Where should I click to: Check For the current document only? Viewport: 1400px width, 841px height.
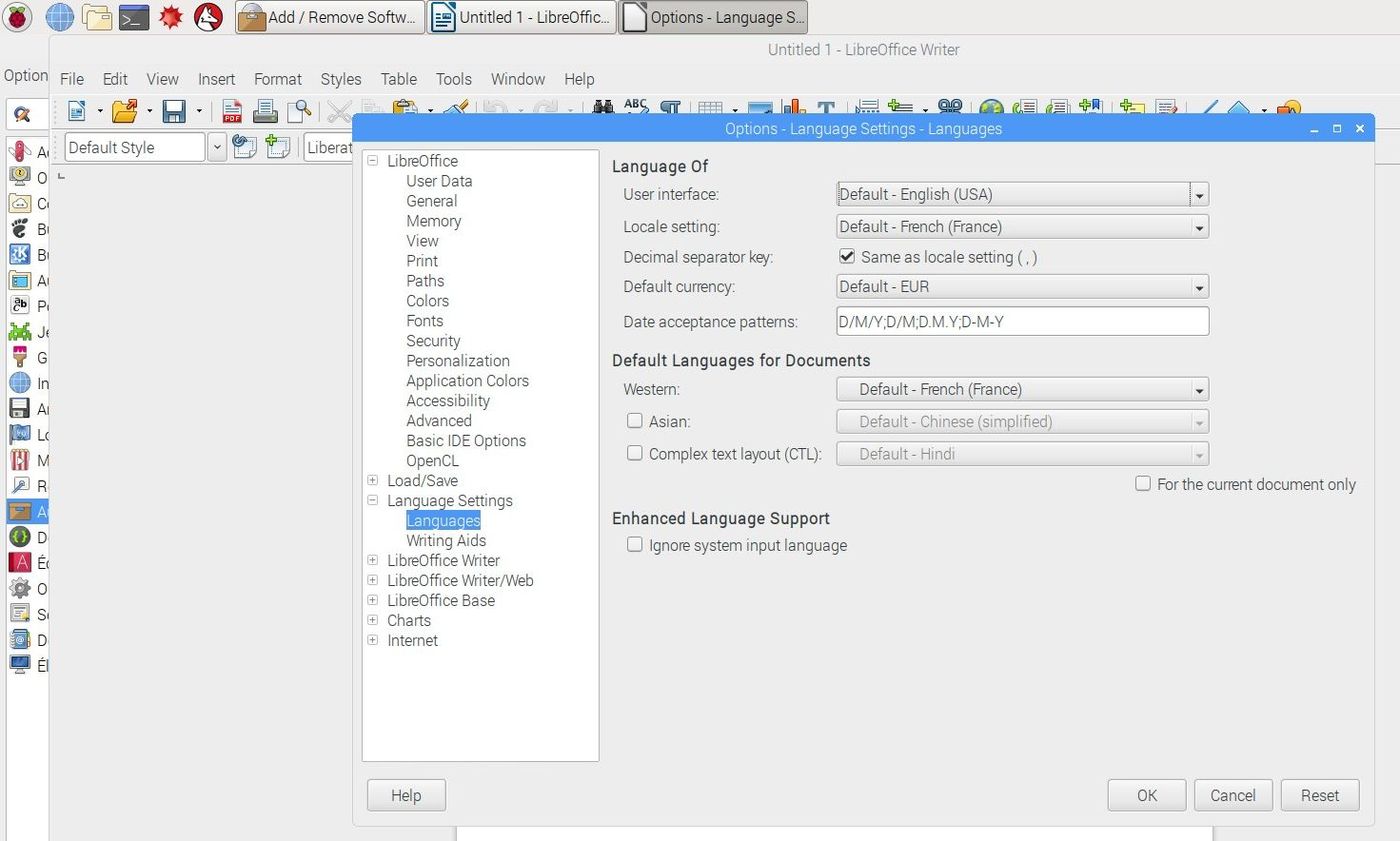(1143, 484)
